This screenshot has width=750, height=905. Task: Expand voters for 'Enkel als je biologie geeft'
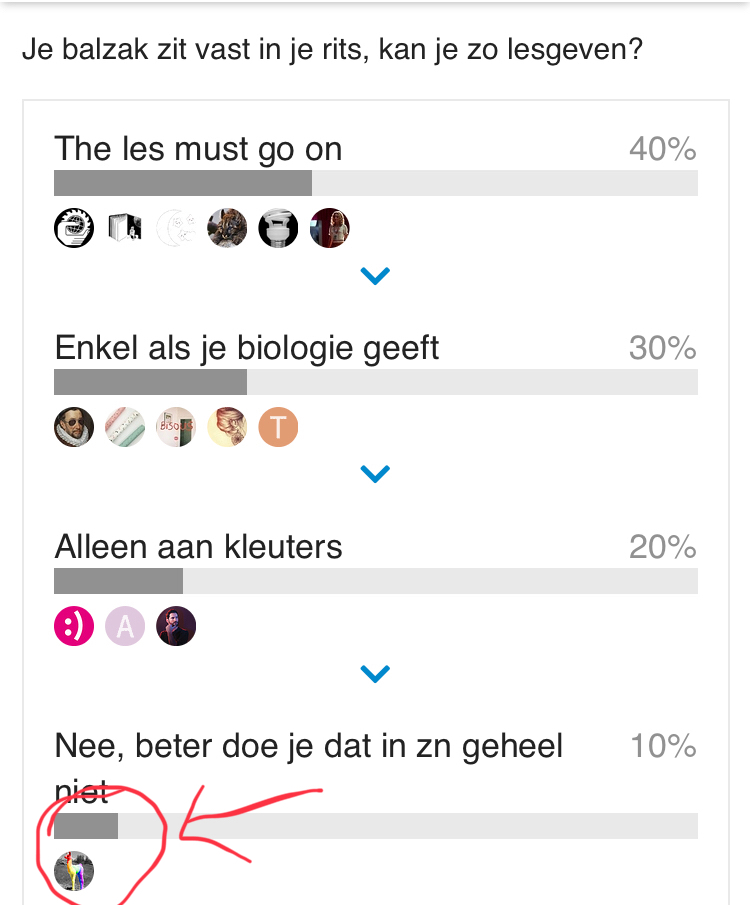point(375,474)
